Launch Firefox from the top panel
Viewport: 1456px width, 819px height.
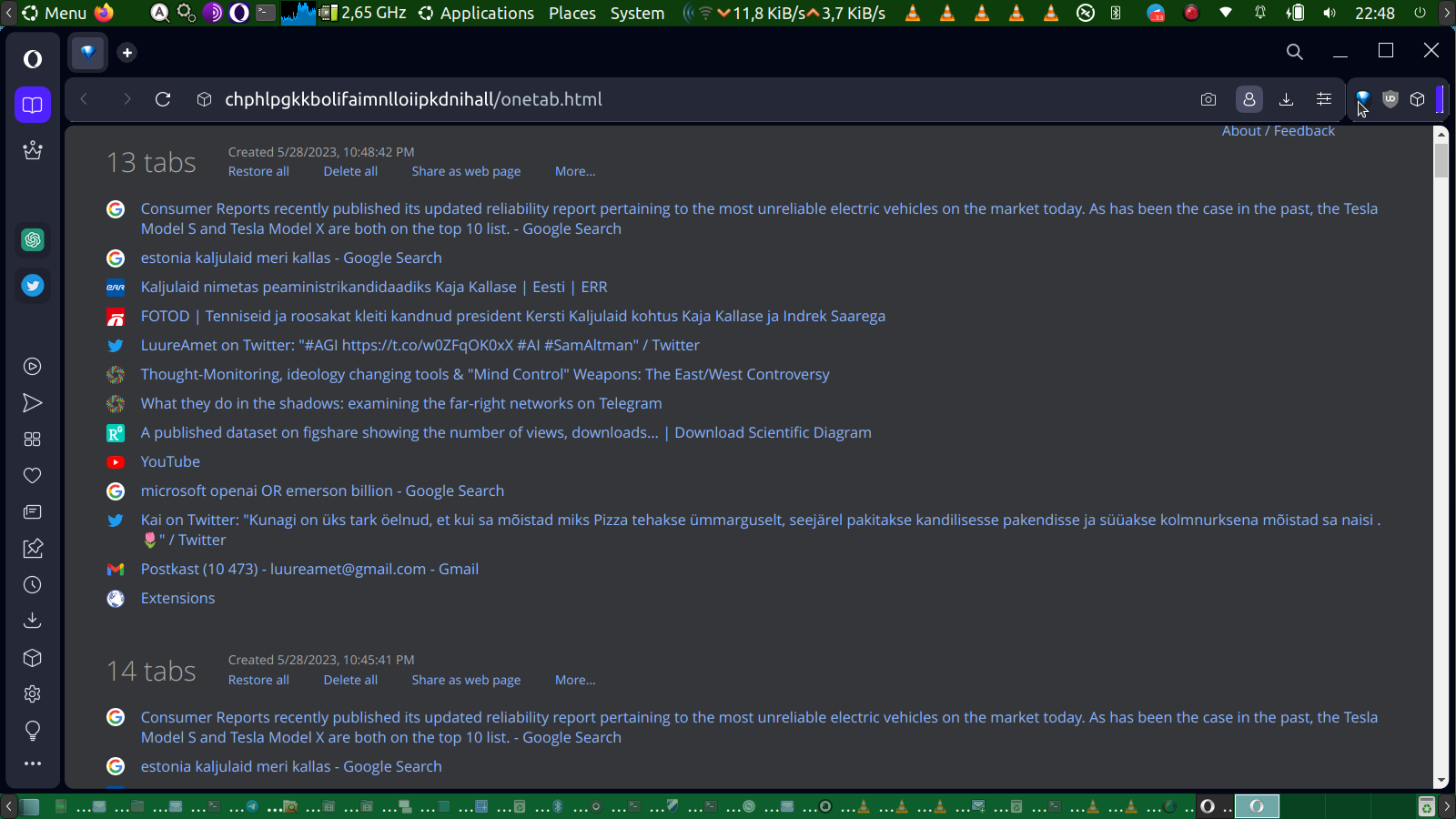[x=104, y=13]
